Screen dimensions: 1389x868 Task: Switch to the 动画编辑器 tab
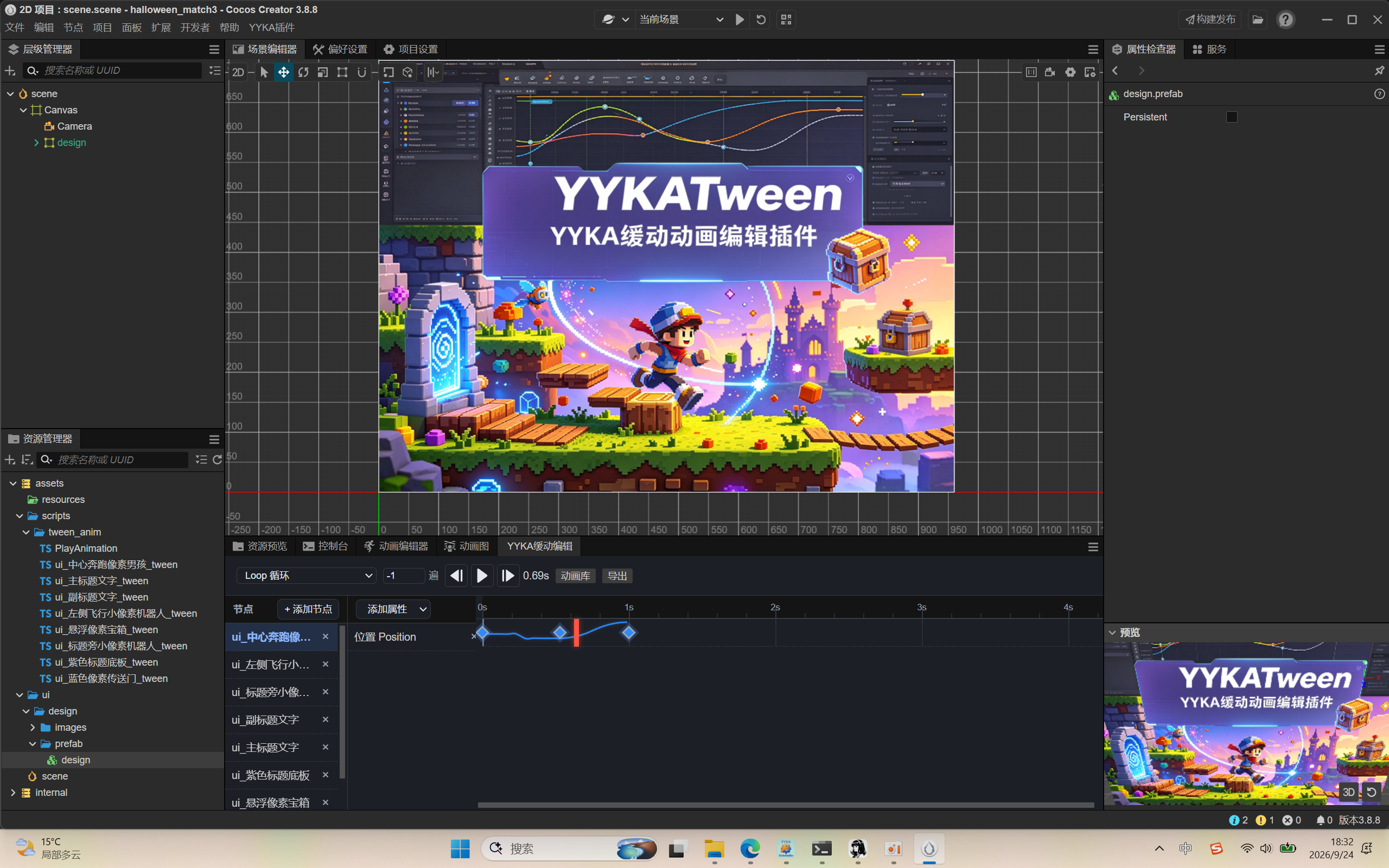click(x=397, y=546)
